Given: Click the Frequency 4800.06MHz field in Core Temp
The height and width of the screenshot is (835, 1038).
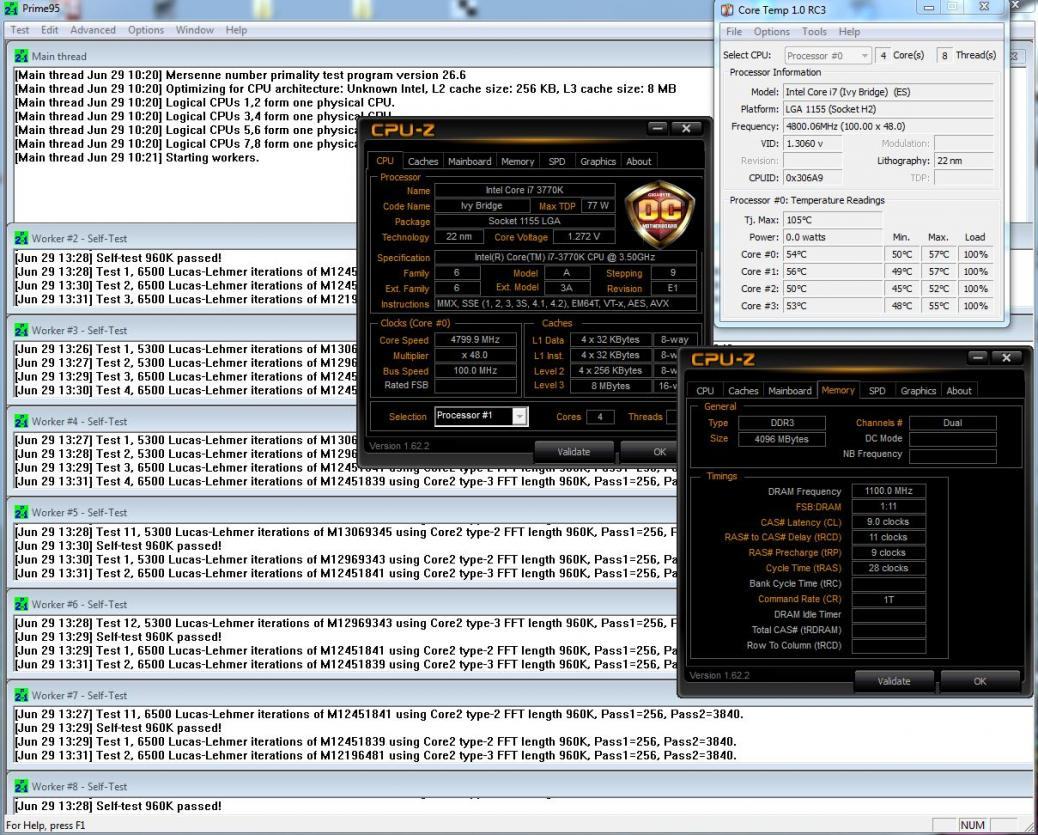Looking at the screenshot, I should coord(888,126).
